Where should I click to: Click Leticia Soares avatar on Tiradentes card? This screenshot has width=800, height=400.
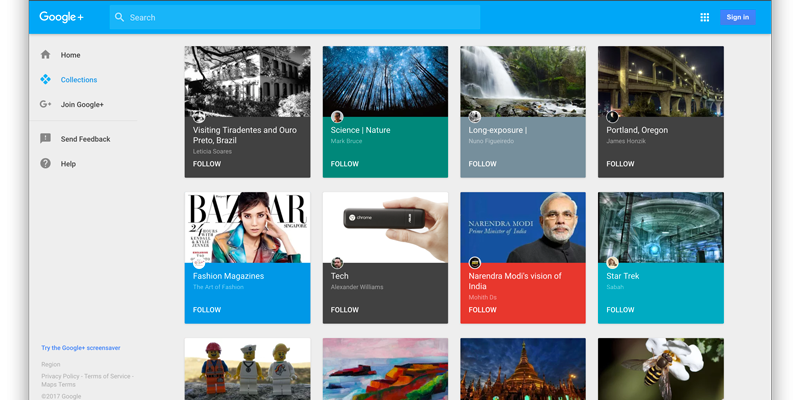click(x=199, y=117)
